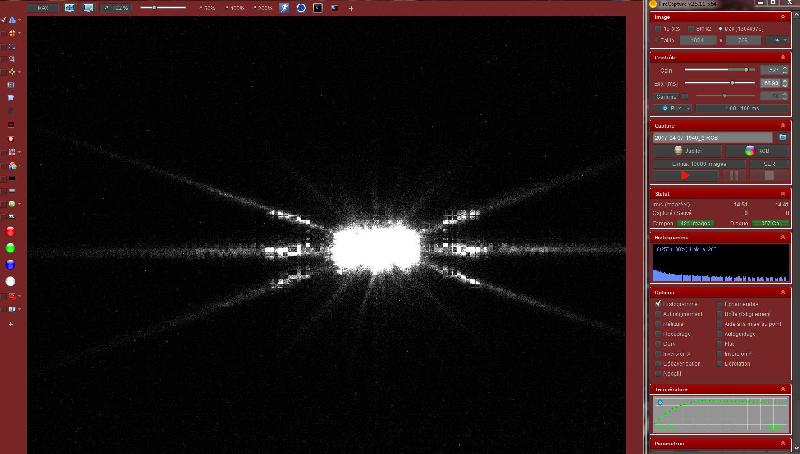Click the running man icon in top toolbar
800x454 pixels.
(284, 8)
